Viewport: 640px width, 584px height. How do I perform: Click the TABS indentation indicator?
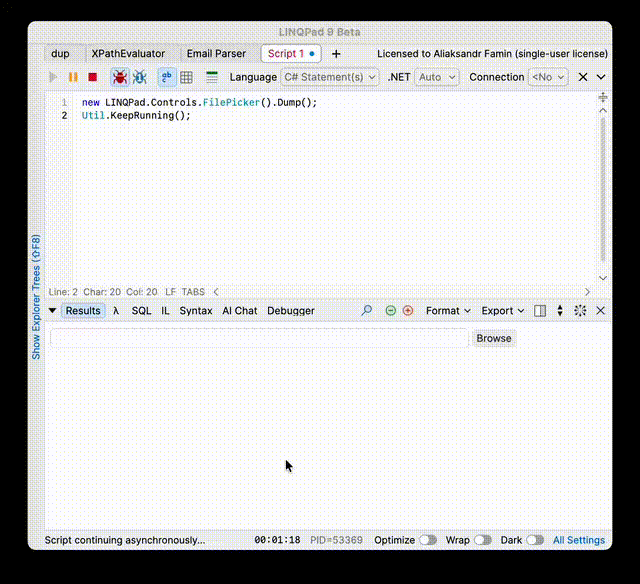(x=193, y=292)
